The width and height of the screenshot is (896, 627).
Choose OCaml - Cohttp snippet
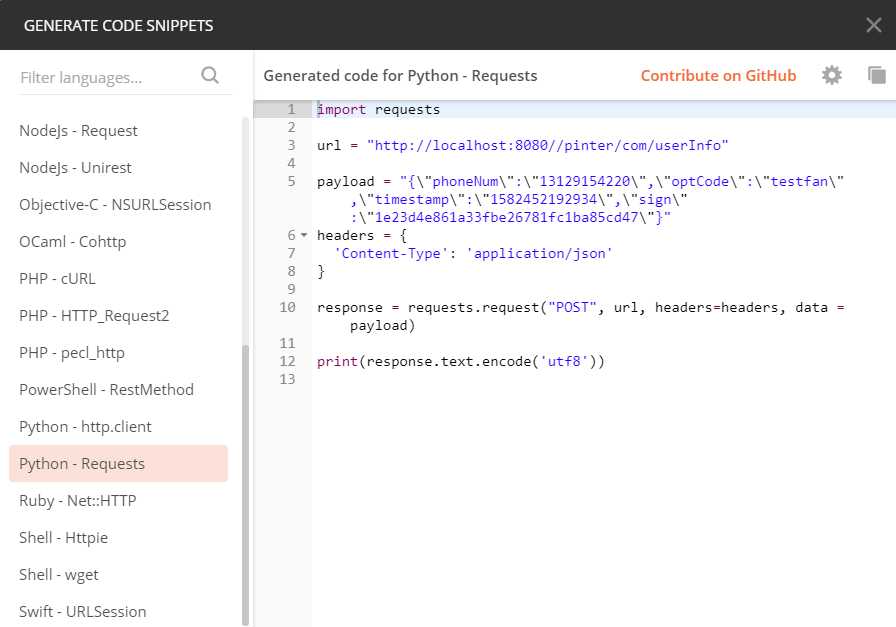click(73, 242)
